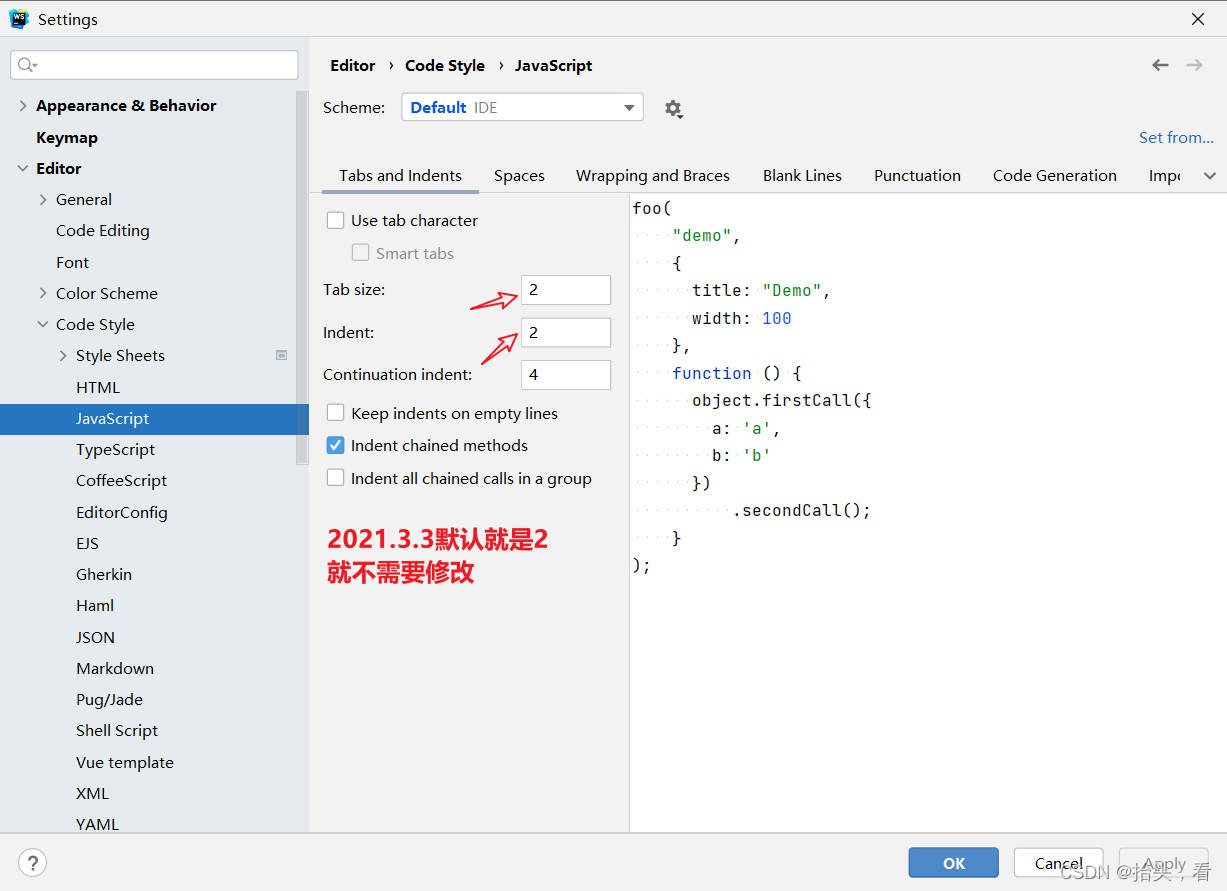1227x891 pixels.
Task: Open the Blank Lines tab
Action: [802, 175]
